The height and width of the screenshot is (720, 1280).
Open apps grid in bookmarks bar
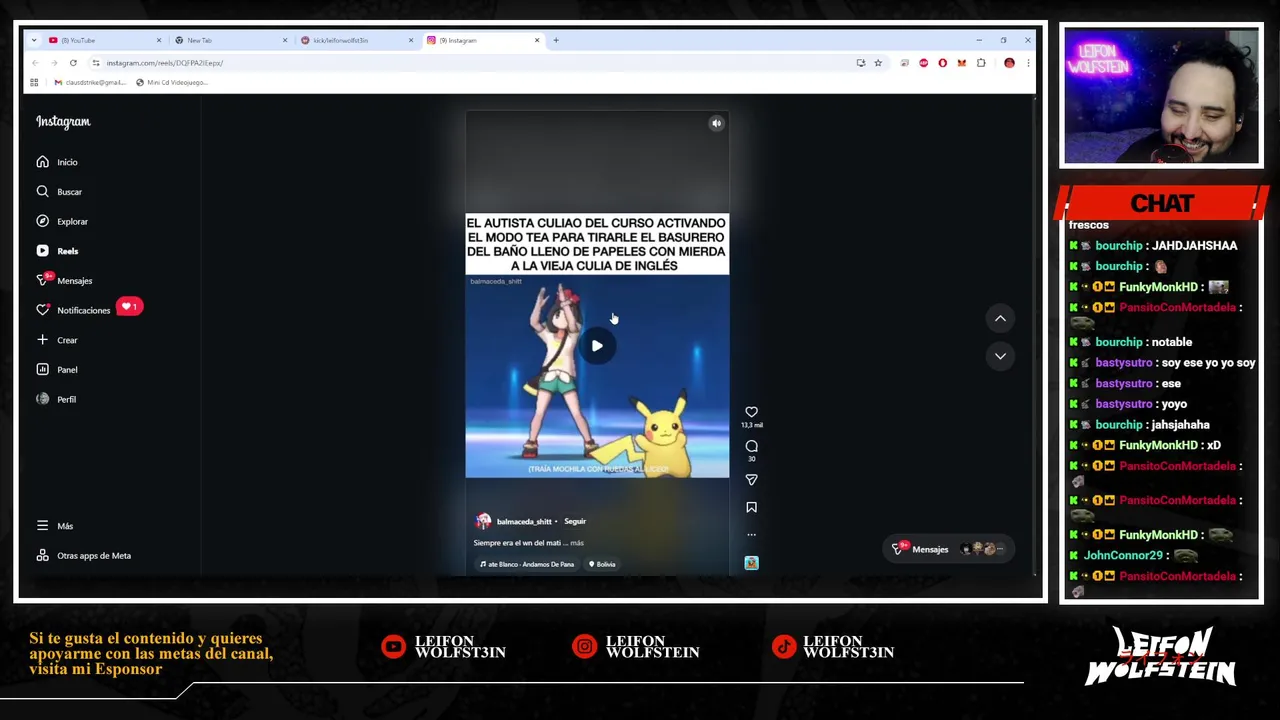[34, 82]
